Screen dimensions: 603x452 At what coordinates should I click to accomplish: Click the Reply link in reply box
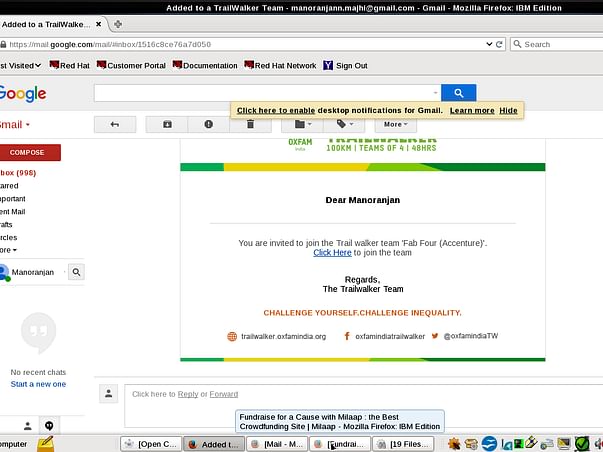188,394
